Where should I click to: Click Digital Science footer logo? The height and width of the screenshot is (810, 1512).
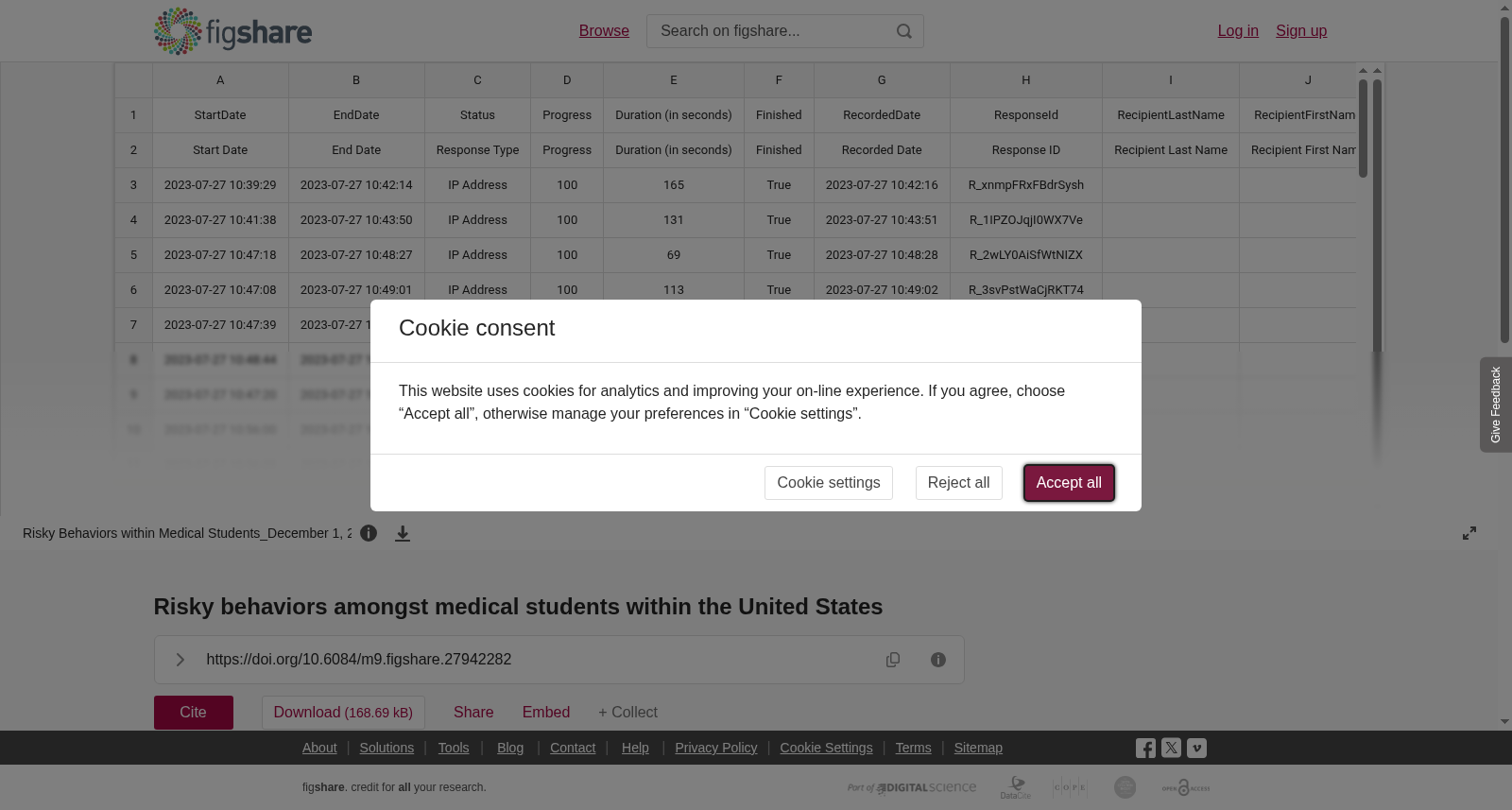(912, 787)
